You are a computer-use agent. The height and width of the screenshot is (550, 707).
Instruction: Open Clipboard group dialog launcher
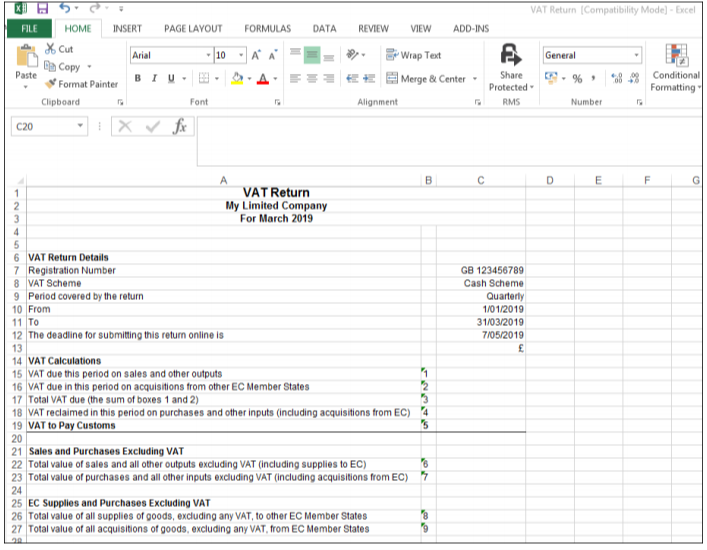coord(120,102)
